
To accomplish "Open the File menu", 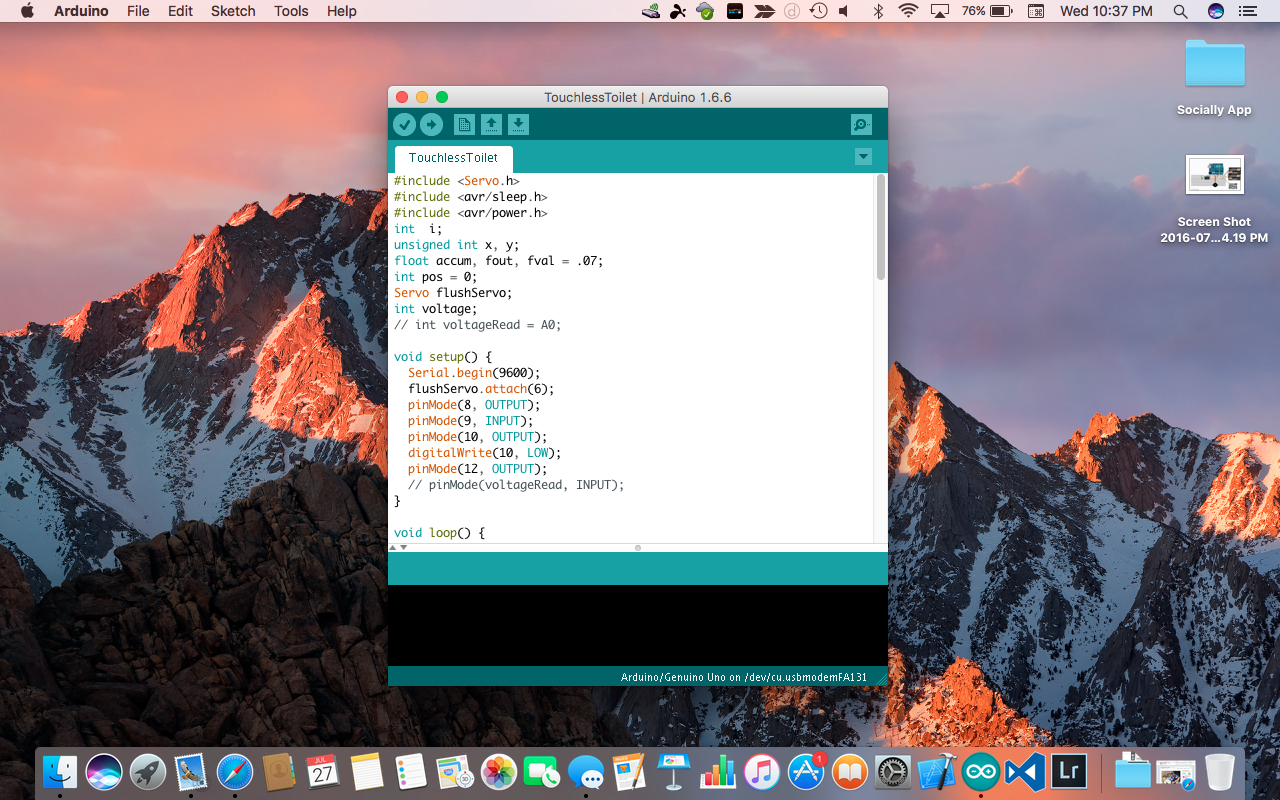I will tap(138, 11).
